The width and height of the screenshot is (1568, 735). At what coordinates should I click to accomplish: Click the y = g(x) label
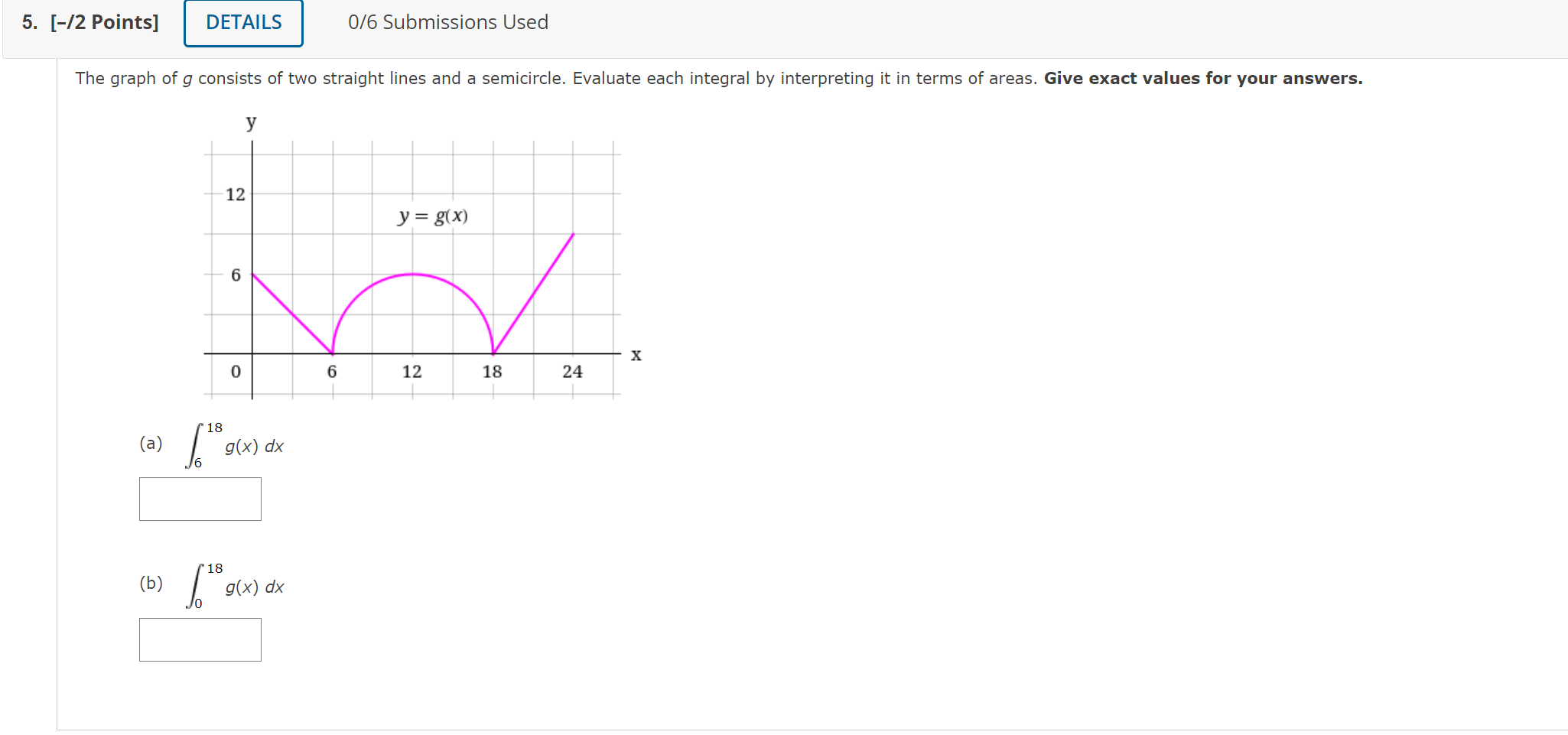tap(432, 216)
